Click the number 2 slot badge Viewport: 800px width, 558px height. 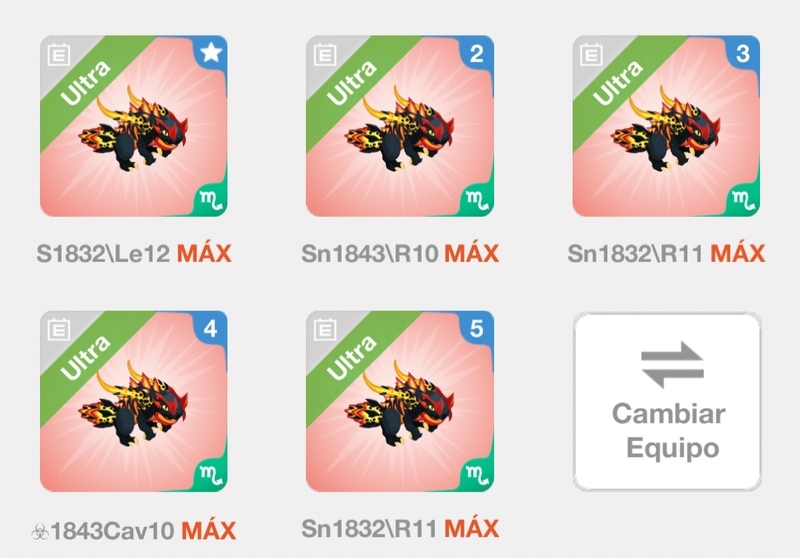[x=477, y=53]
